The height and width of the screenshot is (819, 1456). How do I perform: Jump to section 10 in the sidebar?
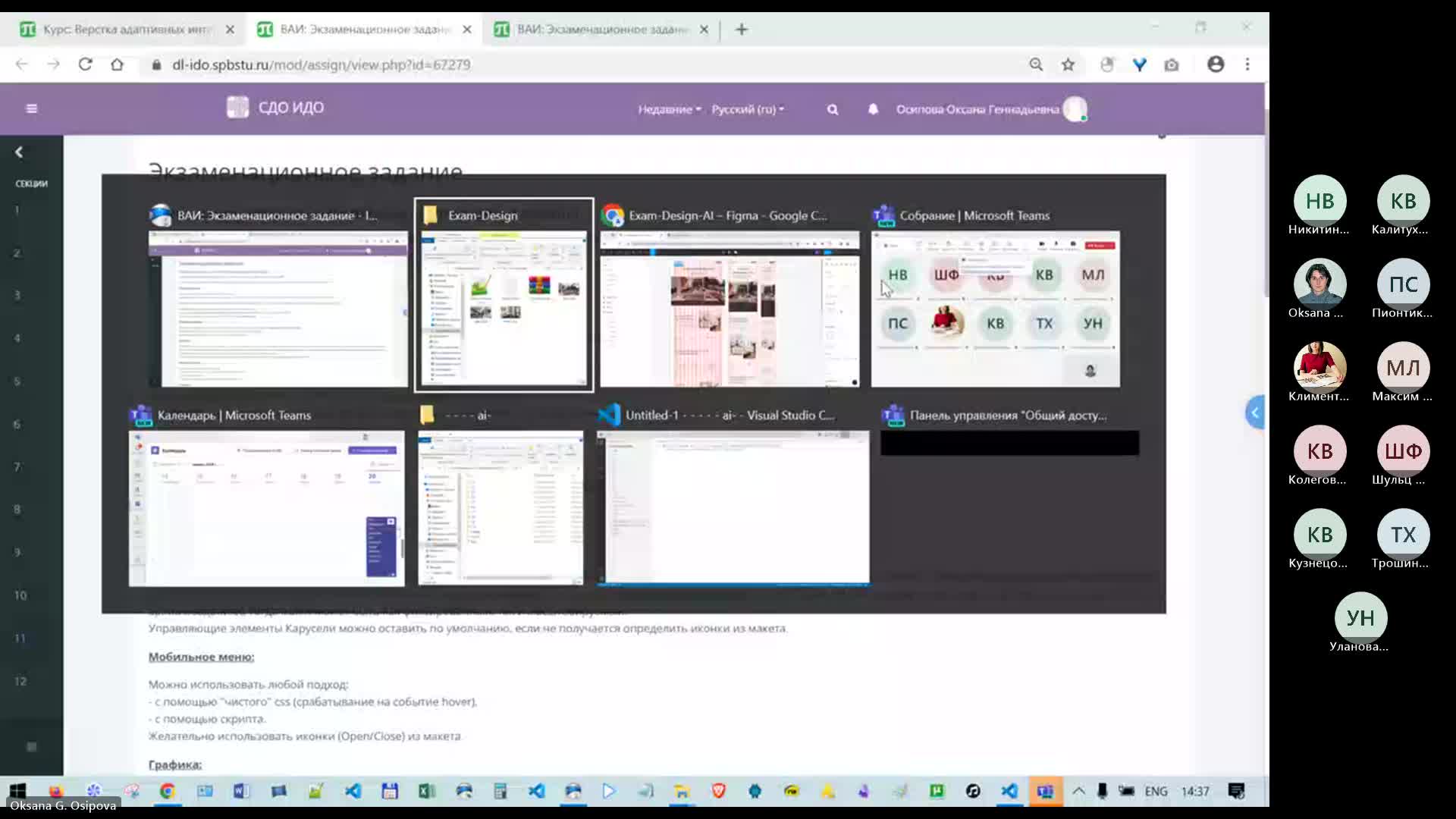click(20, 595)
